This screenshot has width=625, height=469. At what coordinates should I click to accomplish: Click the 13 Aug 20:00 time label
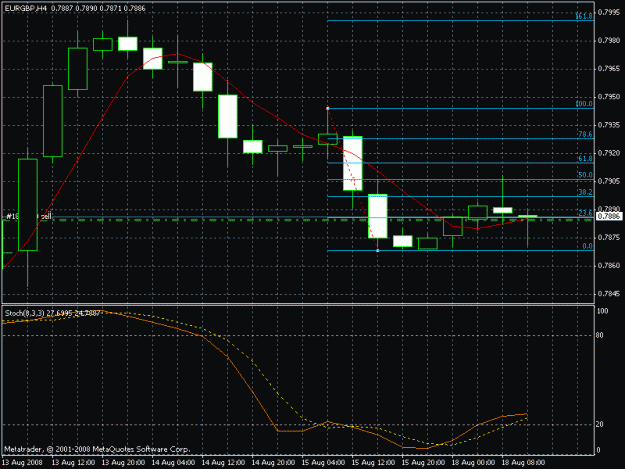click(124, 463)
